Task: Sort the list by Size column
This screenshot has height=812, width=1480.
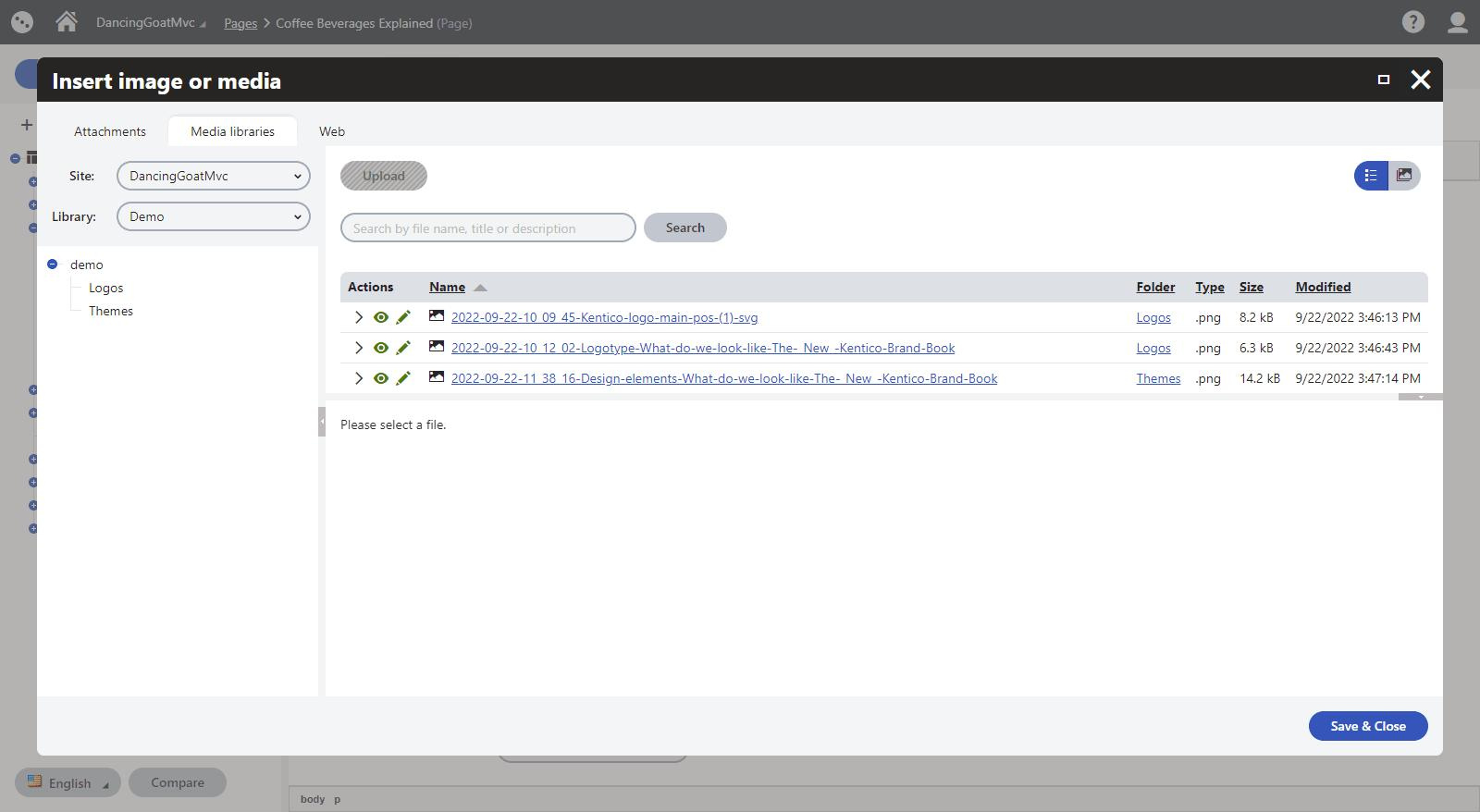Action: 1252,287
